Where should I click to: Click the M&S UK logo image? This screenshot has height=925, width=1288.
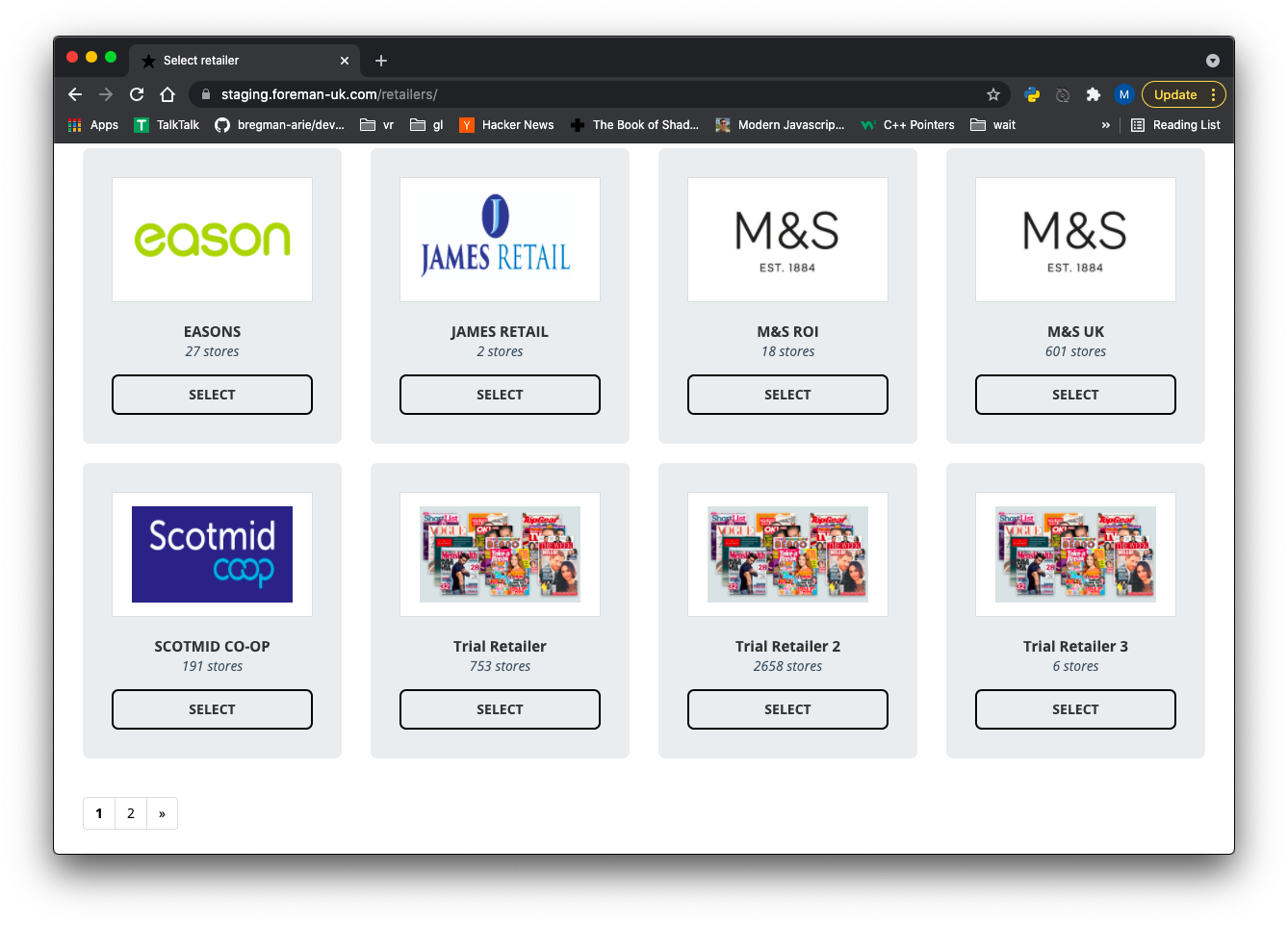1075,240
